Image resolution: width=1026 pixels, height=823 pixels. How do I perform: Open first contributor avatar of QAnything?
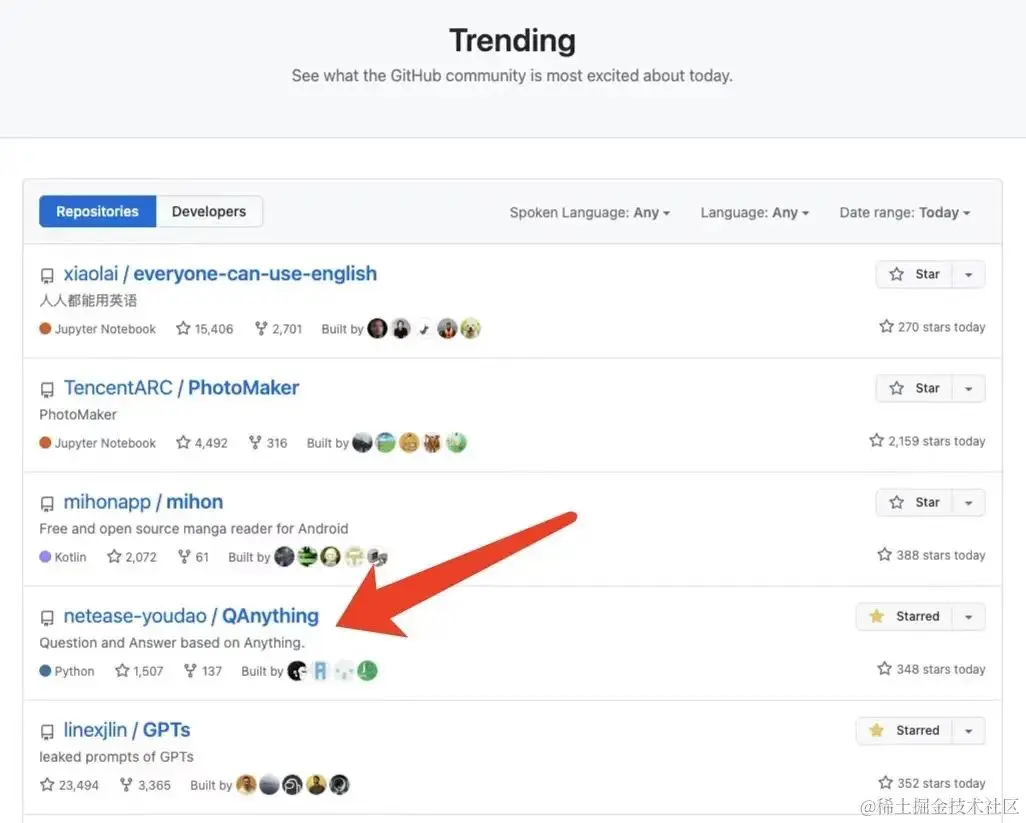pos(297,671)
